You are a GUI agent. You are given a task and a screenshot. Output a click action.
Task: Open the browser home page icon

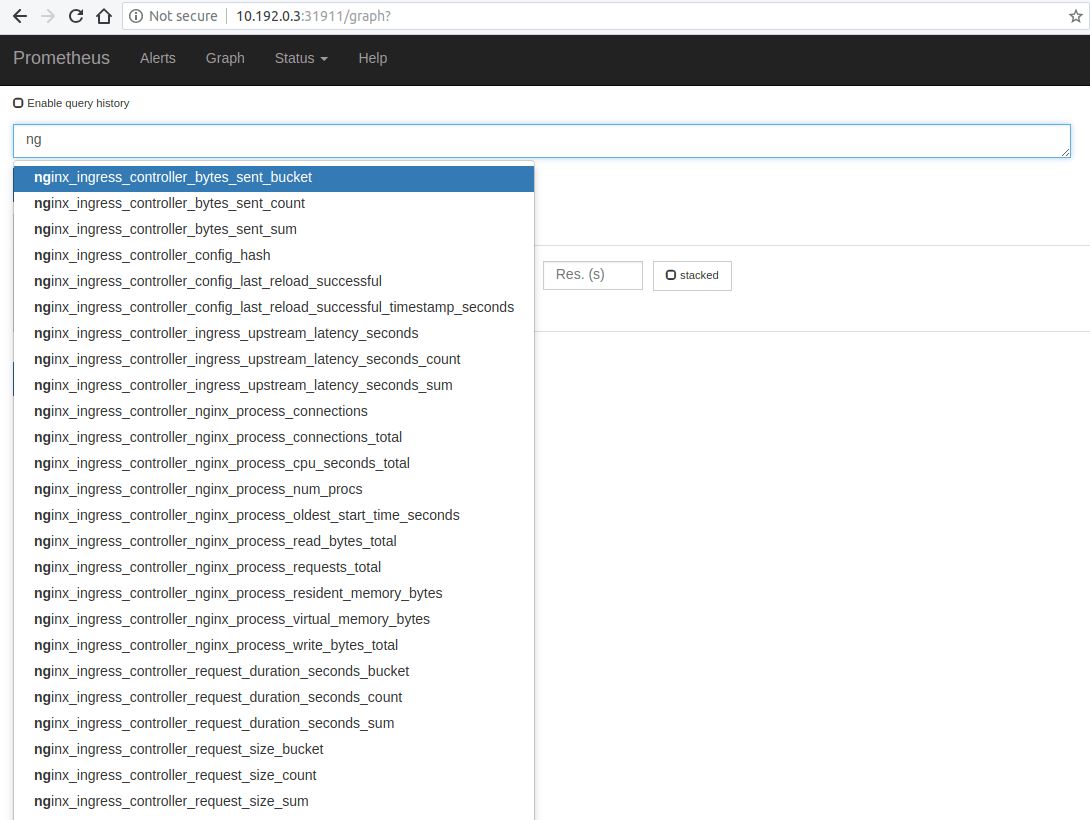(103, 16)
